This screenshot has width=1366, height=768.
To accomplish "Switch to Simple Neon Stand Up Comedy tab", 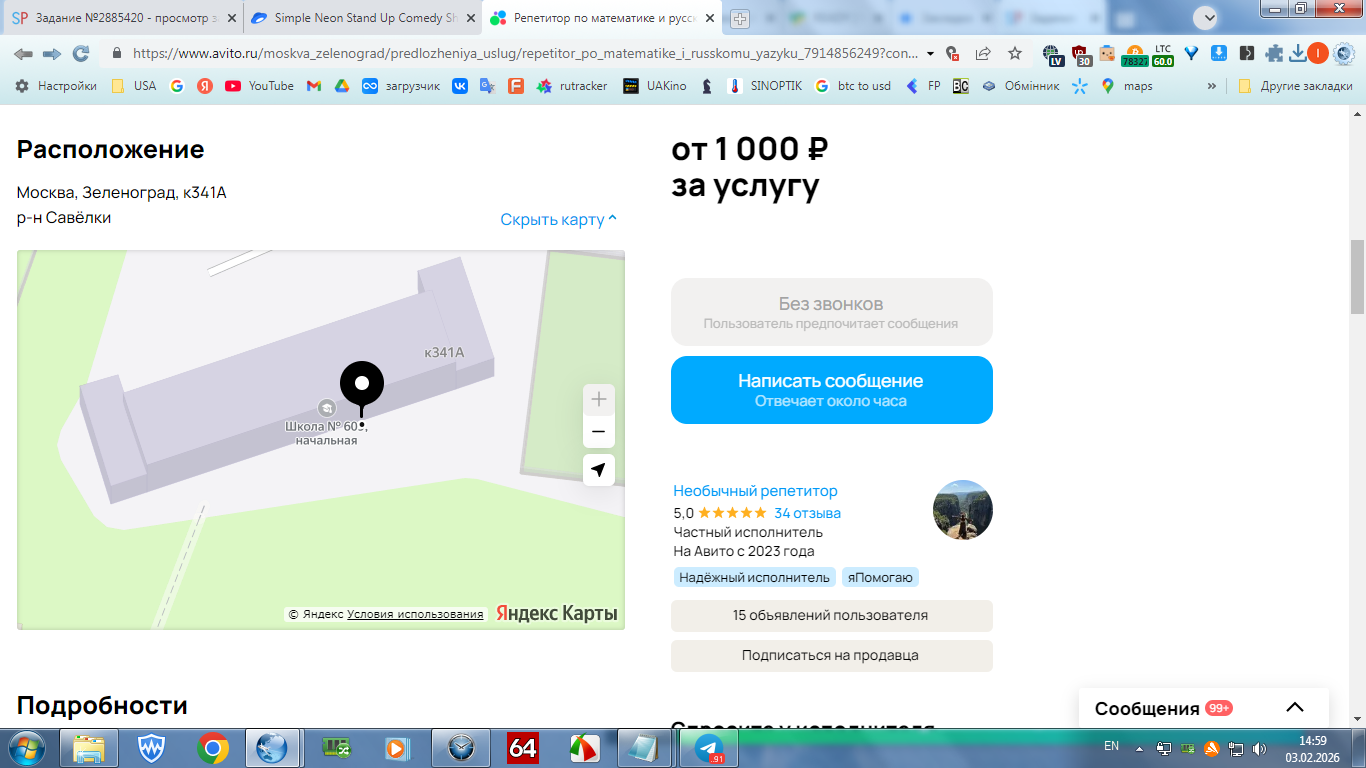I will [x=362, y=18].
